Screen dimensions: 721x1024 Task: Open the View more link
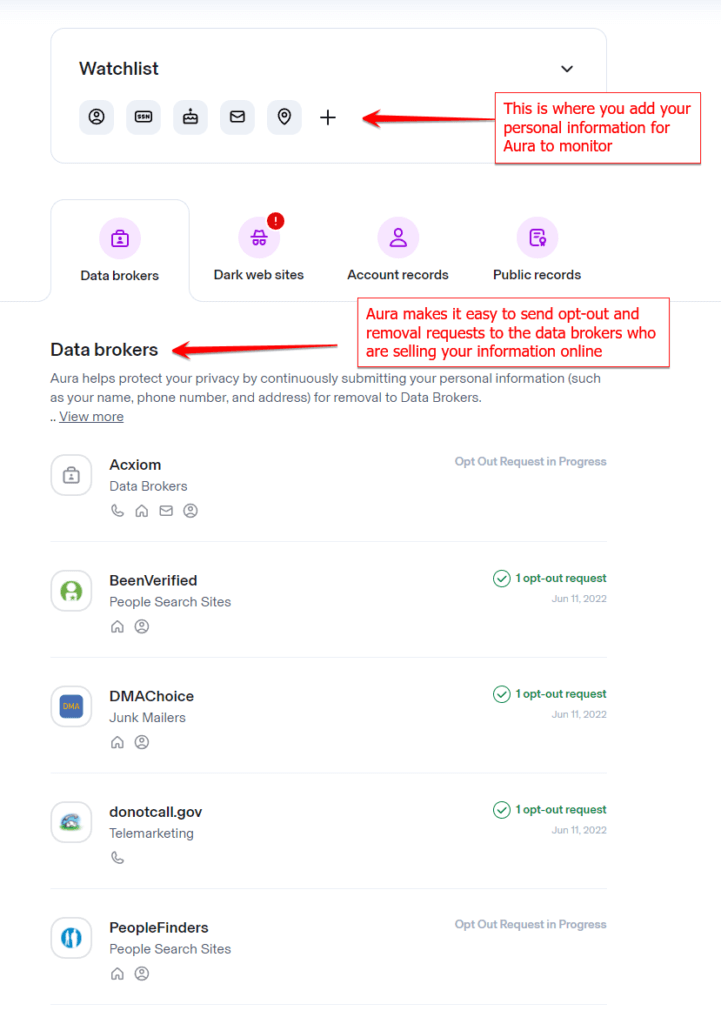tap(91, 416)
